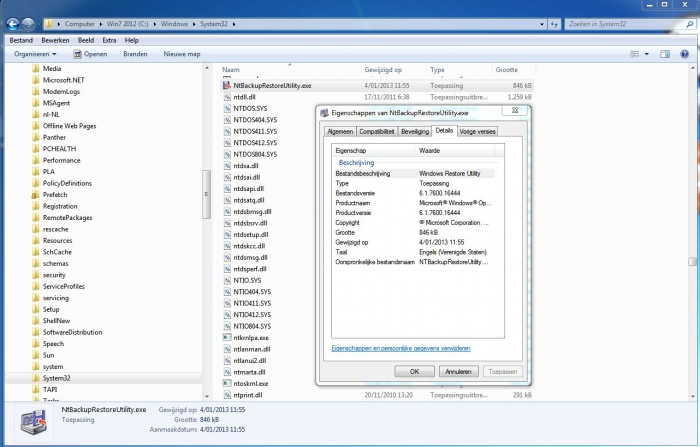Viewport: 700px width, 447px height.
Task: Click the refresh button beside address bar
Action: [x=554, y=24]
